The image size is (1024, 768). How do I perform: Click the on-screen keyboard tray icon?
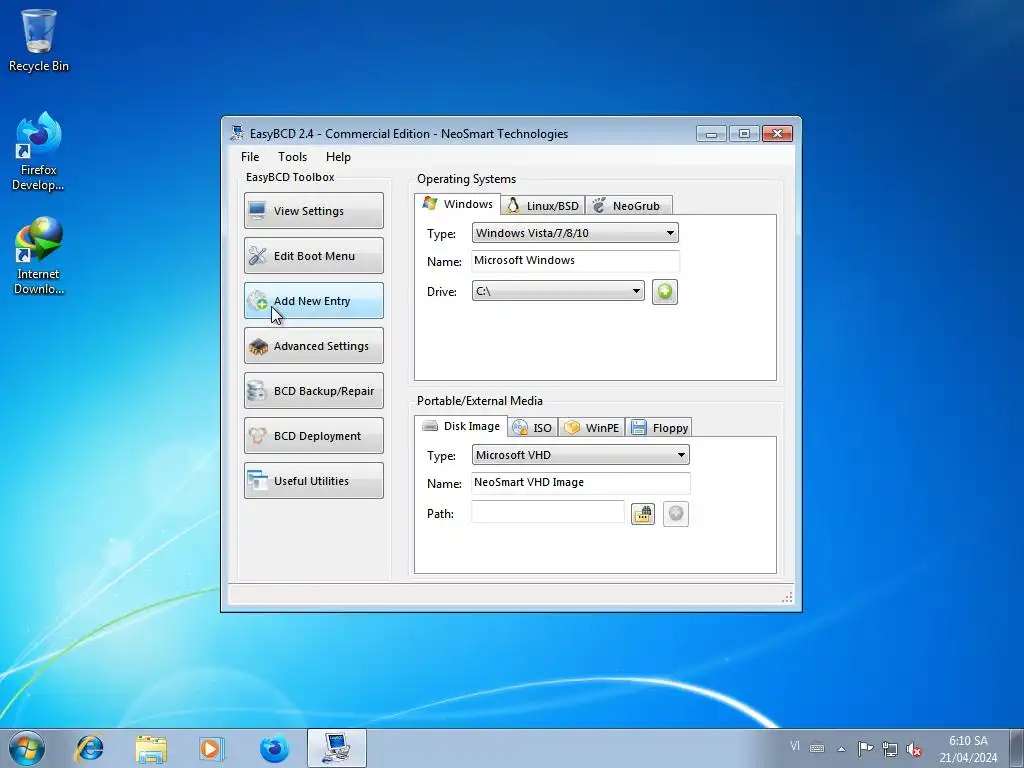tap(817, 748)
